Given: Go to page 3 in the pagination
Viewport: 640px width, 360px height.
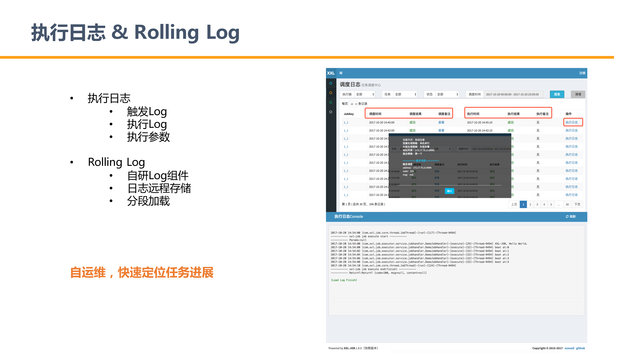Looking at the screenshot, I should point(537,204).
